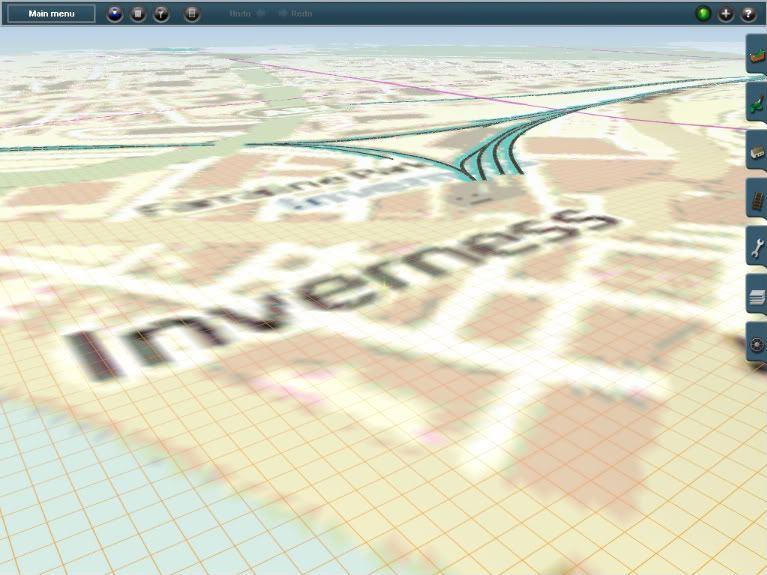Toggle the green indicator light button
The width and height of the screenshot is (767, 575).
click(703, 14)
